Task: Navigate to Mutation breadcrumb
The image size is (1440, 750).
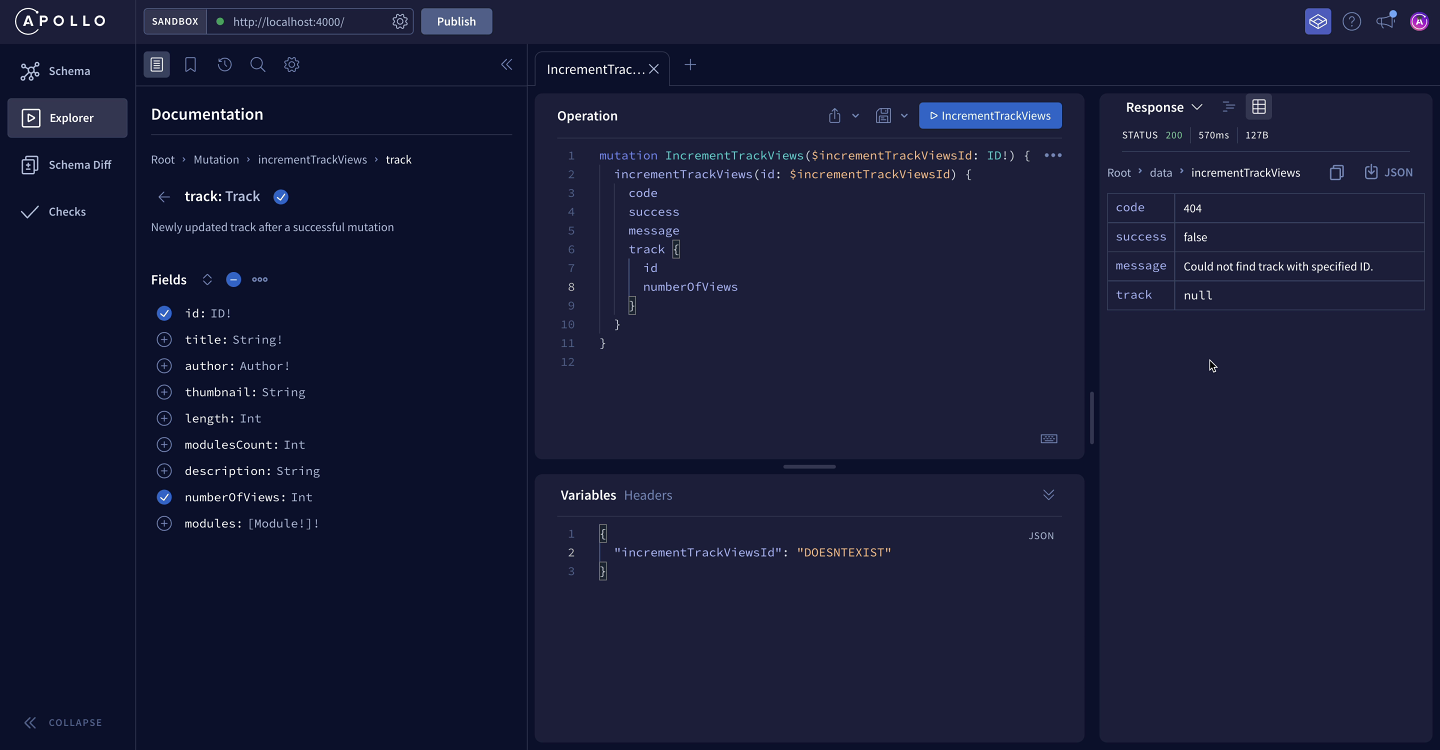Action: 216,160
